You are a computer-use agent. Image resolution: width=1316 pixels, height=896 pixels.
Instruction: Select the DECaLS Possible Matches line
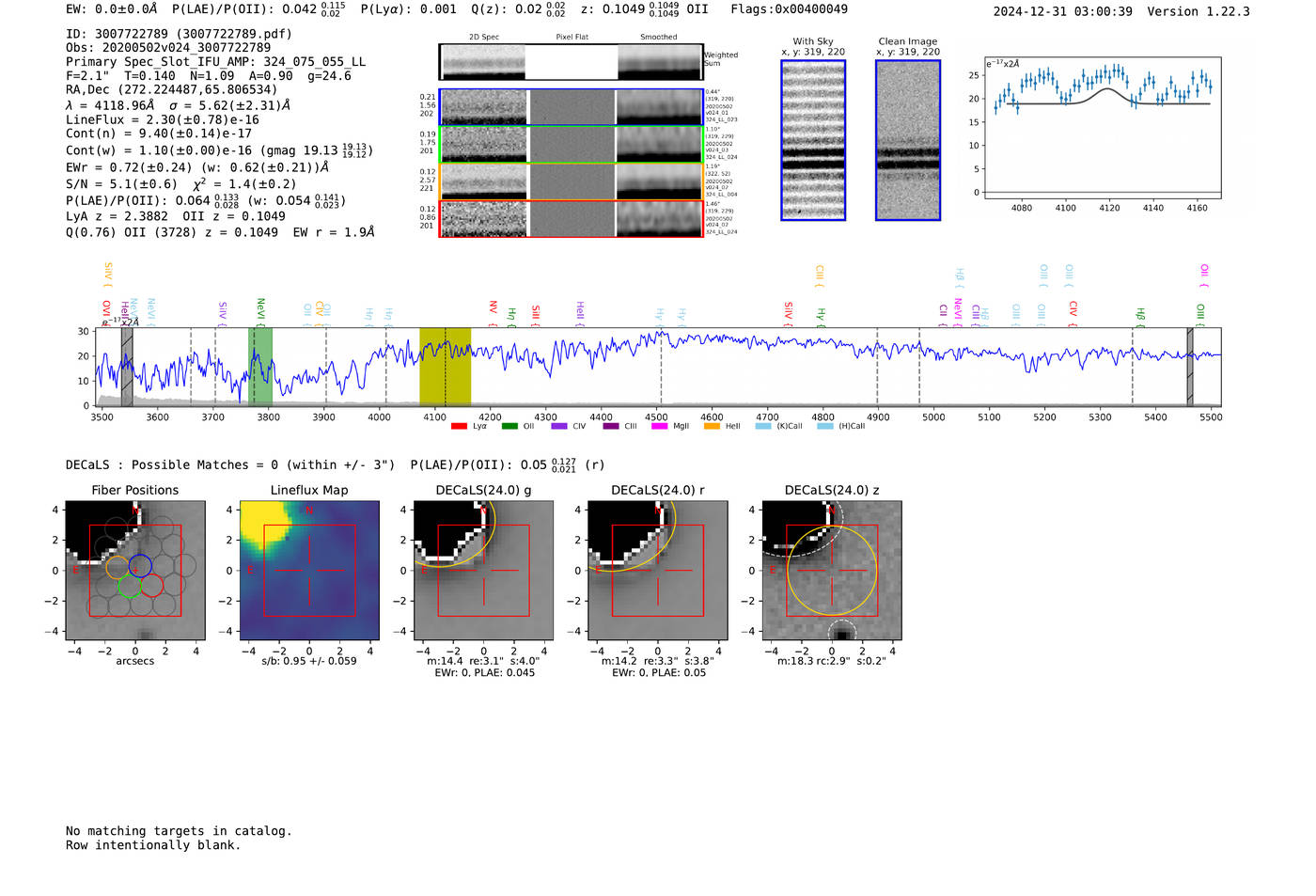point(335,464)
